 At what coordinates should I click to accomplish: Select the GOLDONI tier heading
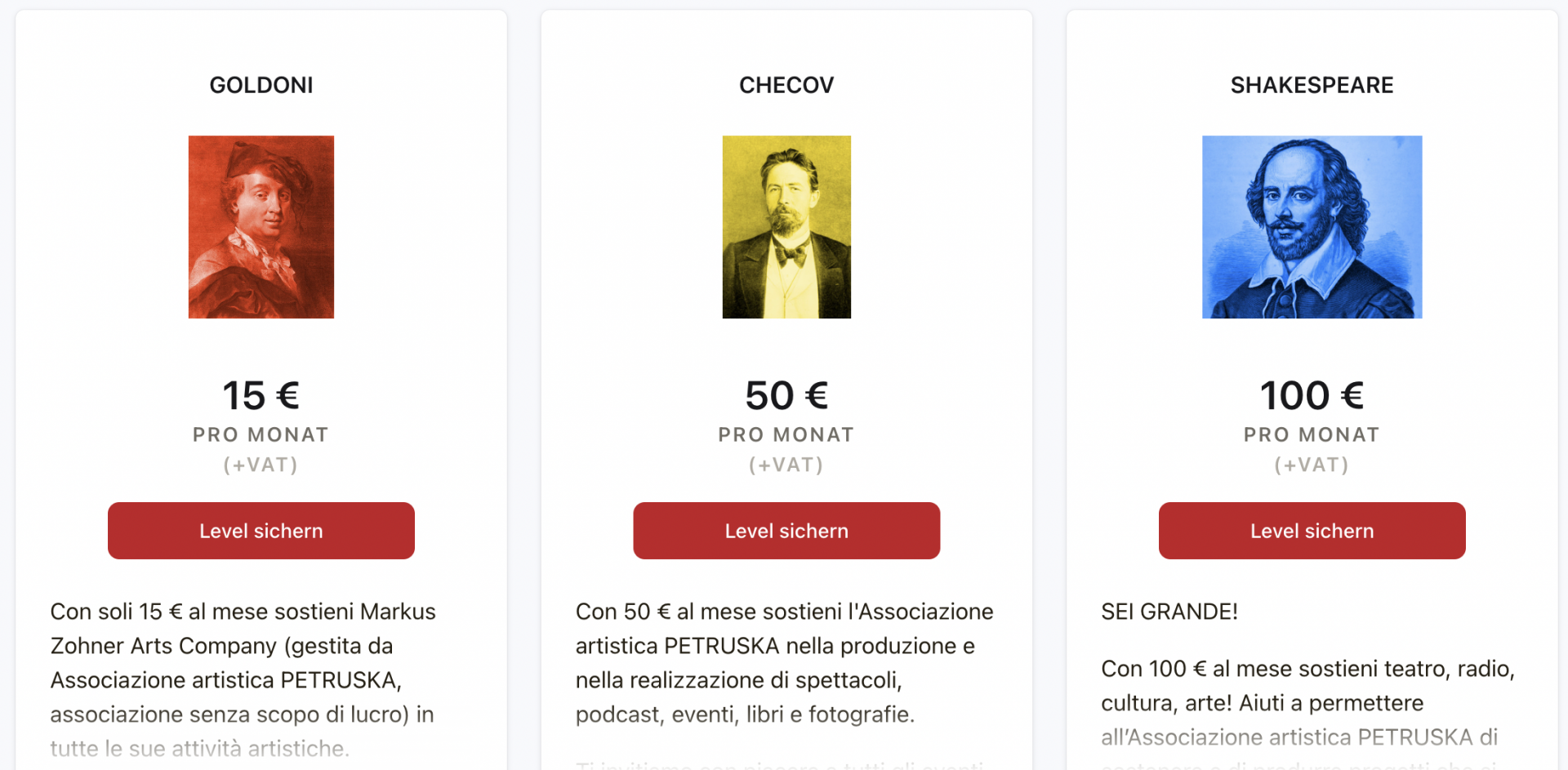tap(261, 85)
